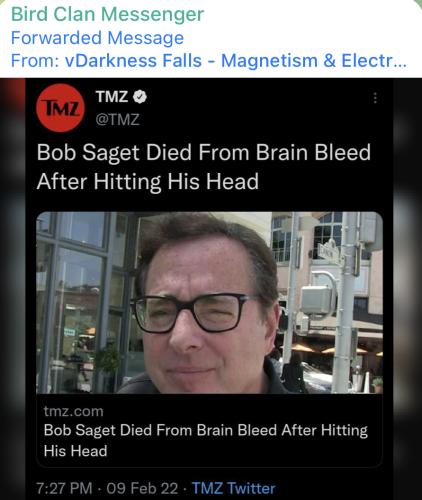Click the blurred right margin of the image
Screen dimensions: 422x500
pos(408,289)
